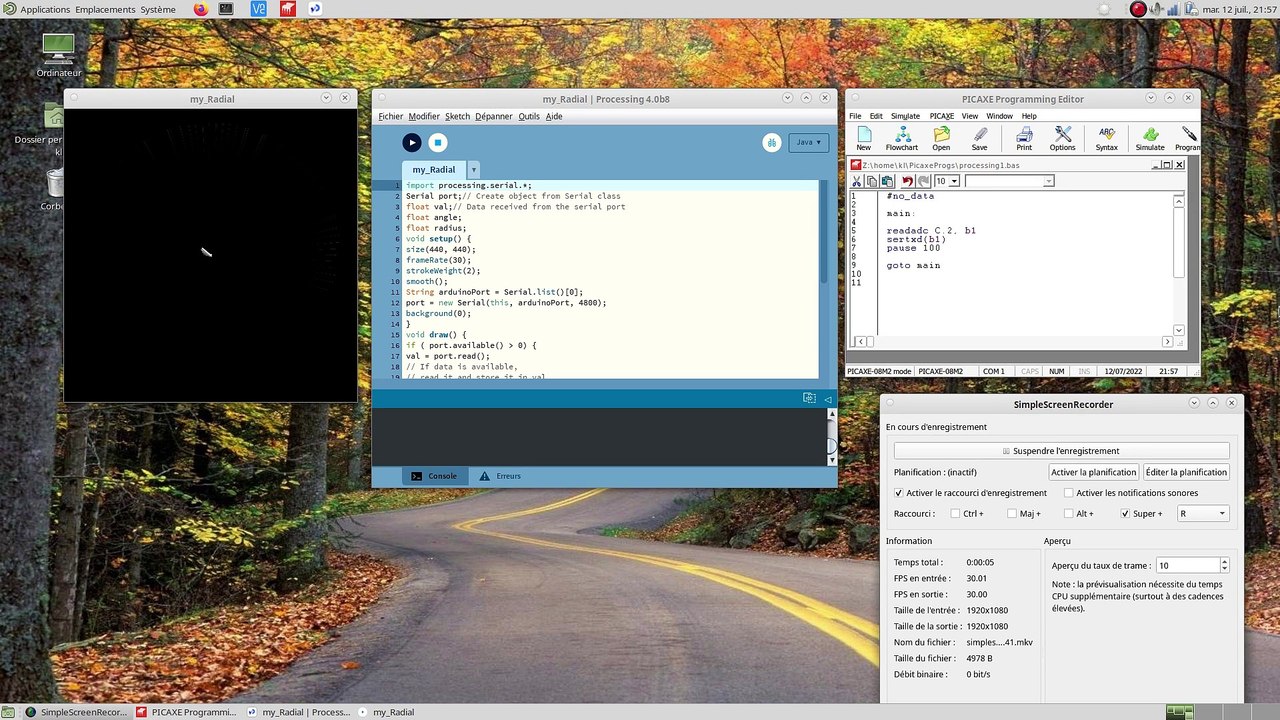Switch to SimpleScreenRecorder in taskbar
The image size is (1280, 720).
point(77,712)
